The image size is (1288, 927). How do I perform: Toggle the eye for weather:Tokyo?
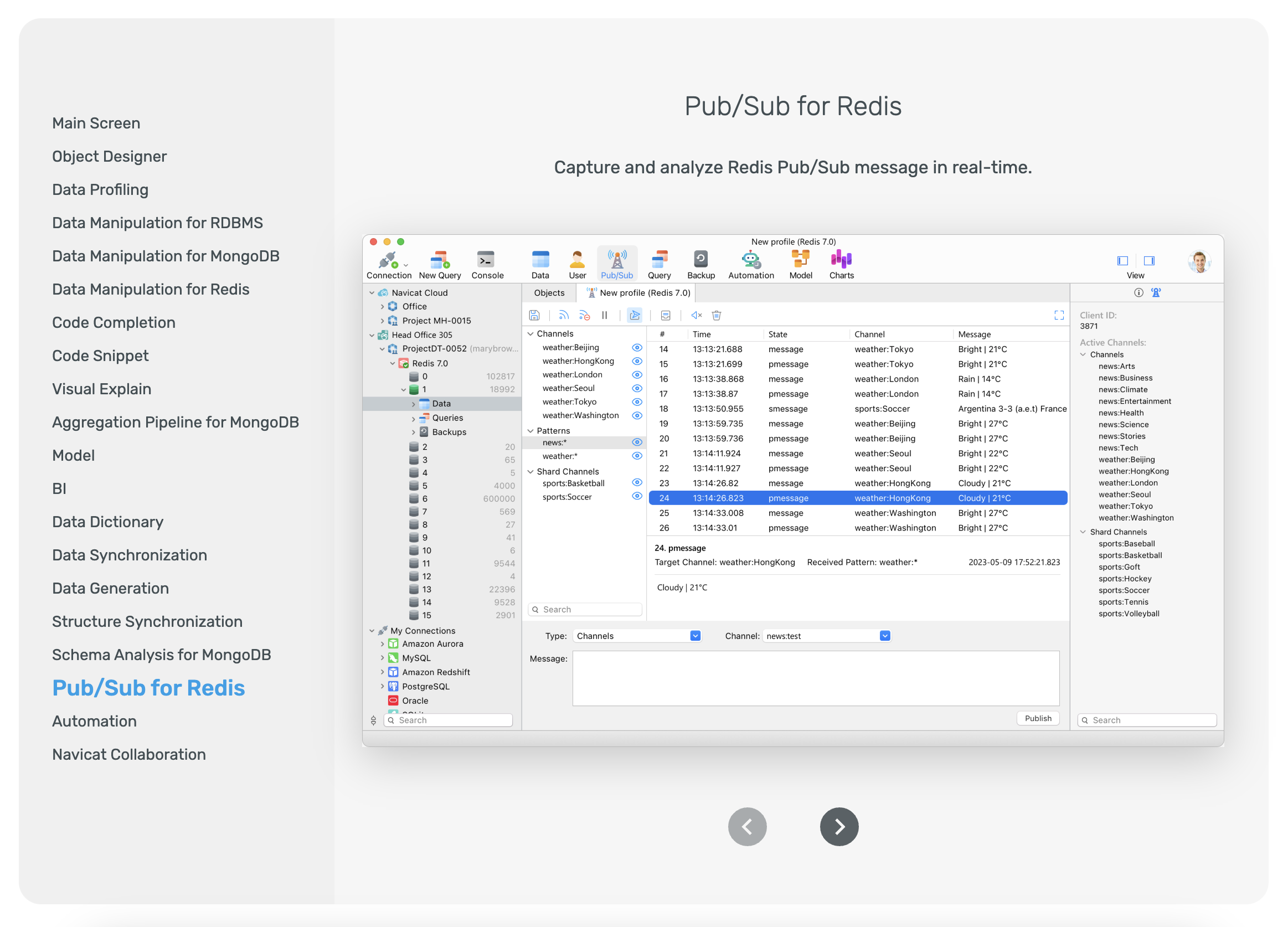click(x=637, y=402)
